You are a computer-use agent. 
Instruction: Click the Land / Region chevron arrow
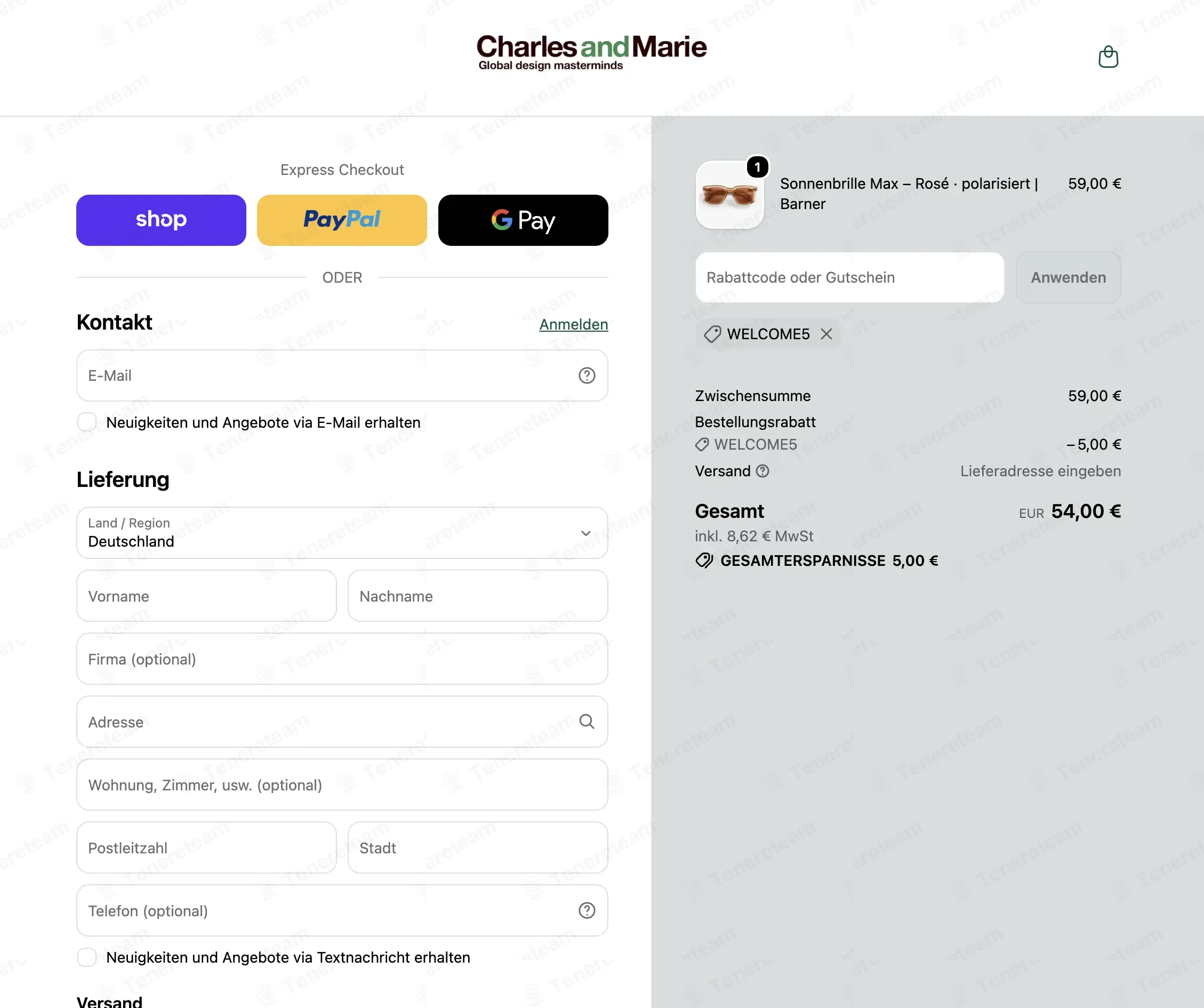586,533
